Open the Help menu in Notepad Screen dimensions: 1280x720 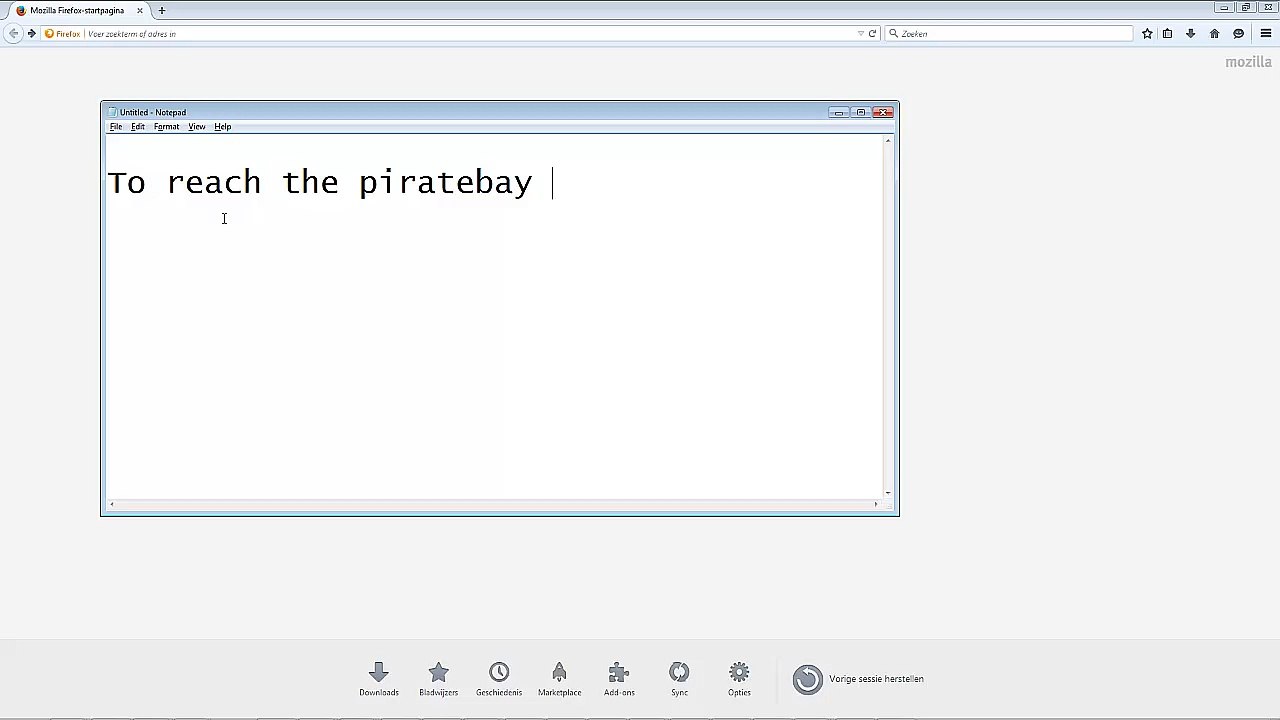[222, 127]
